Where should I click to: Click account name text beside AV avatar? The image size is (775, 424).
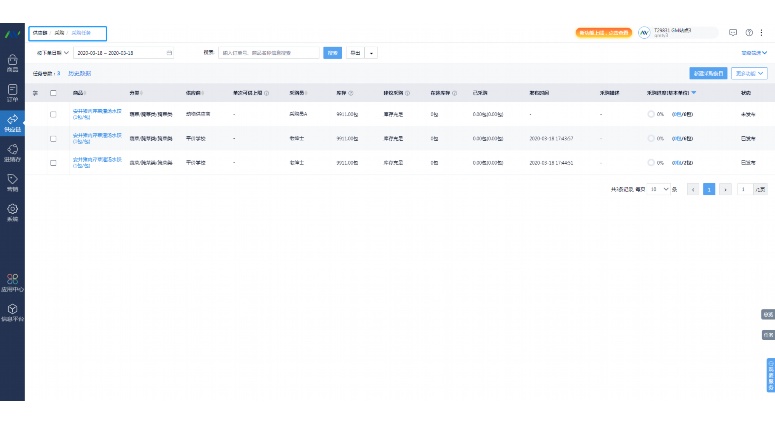[673, 33]
